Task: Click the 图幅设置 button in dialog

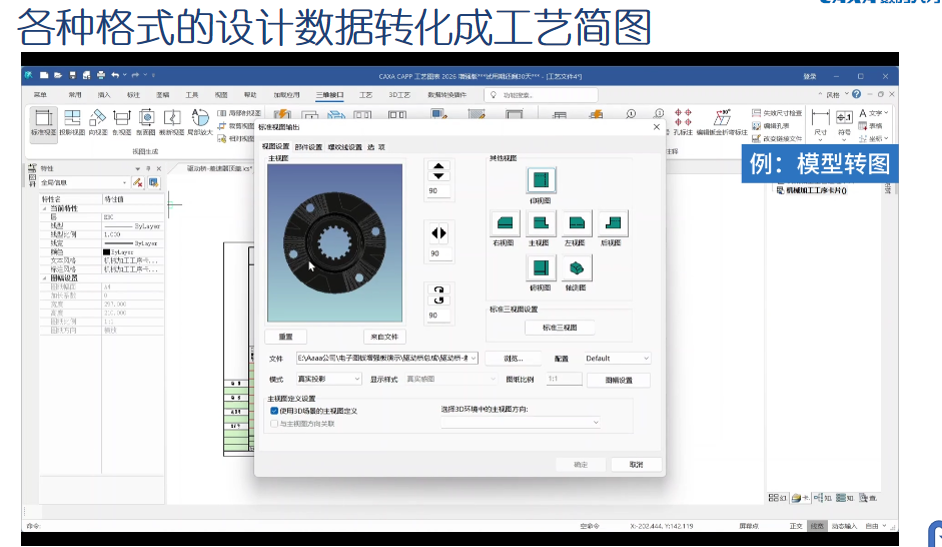Action: 619,380
